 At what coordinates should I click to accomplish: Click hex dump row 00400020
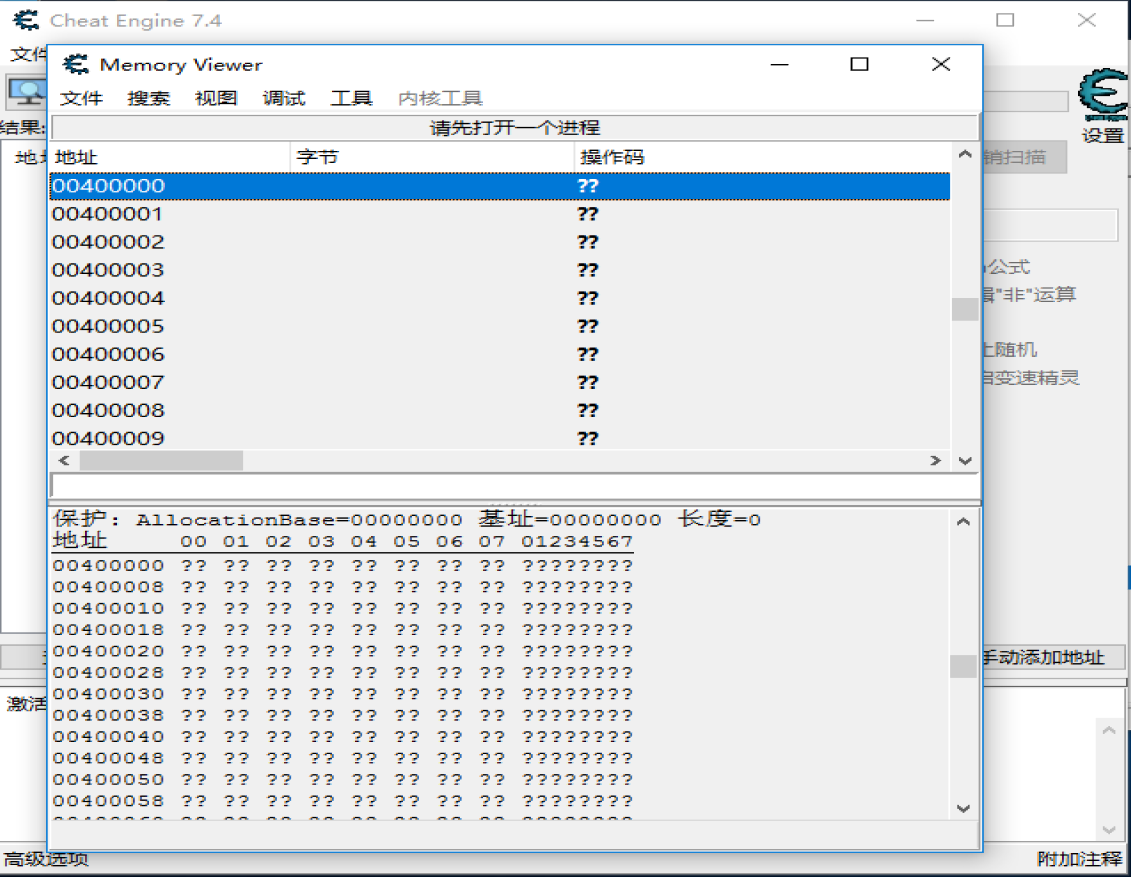[343, 651]
